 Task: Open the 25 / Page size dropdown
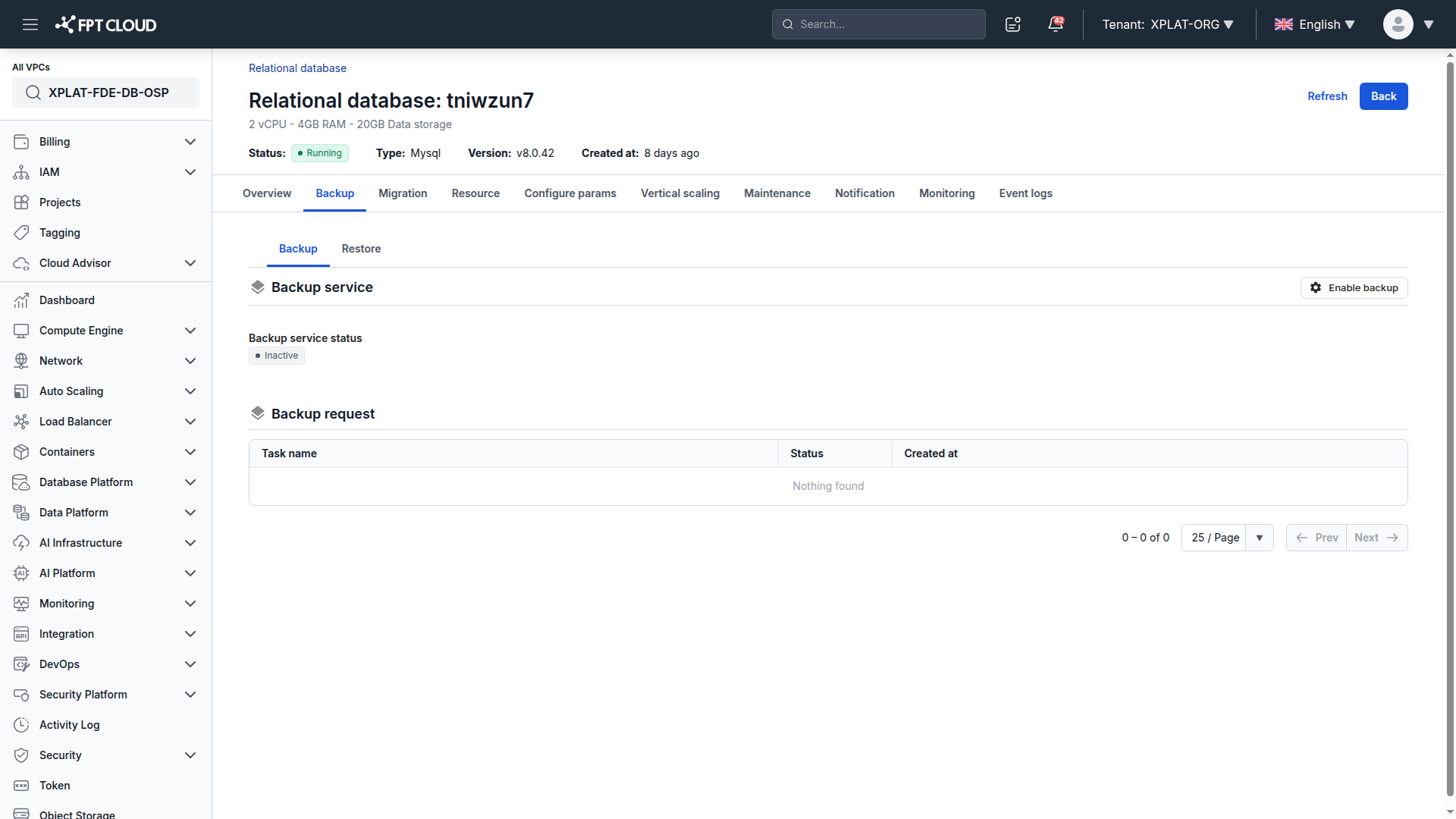pyautogui.click(x=1227, y=538)
